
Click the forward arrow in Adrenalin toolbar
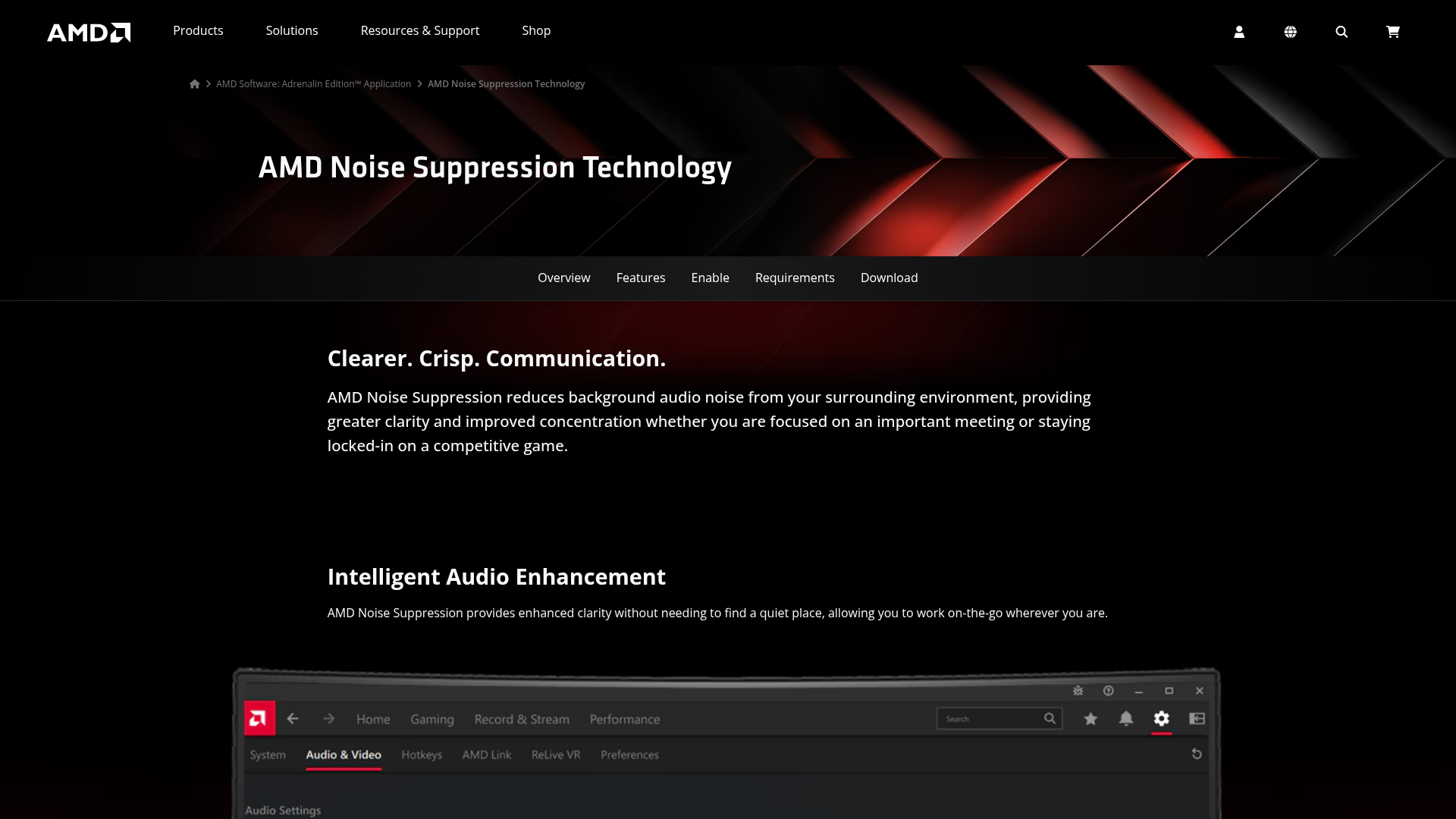tap(328, 718)
